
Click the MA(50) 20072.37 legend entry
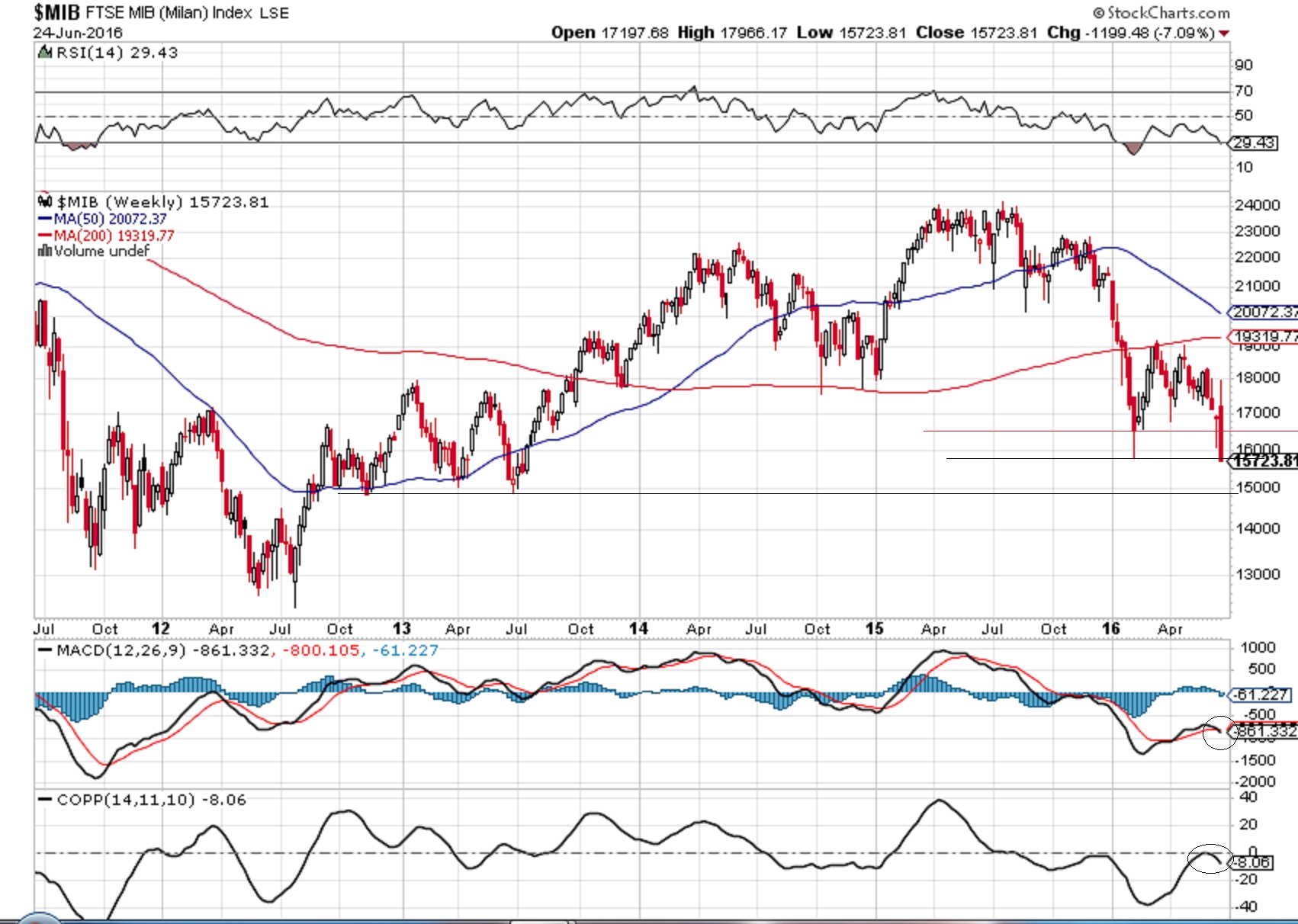pyautogui.click(x=102, y=219)
